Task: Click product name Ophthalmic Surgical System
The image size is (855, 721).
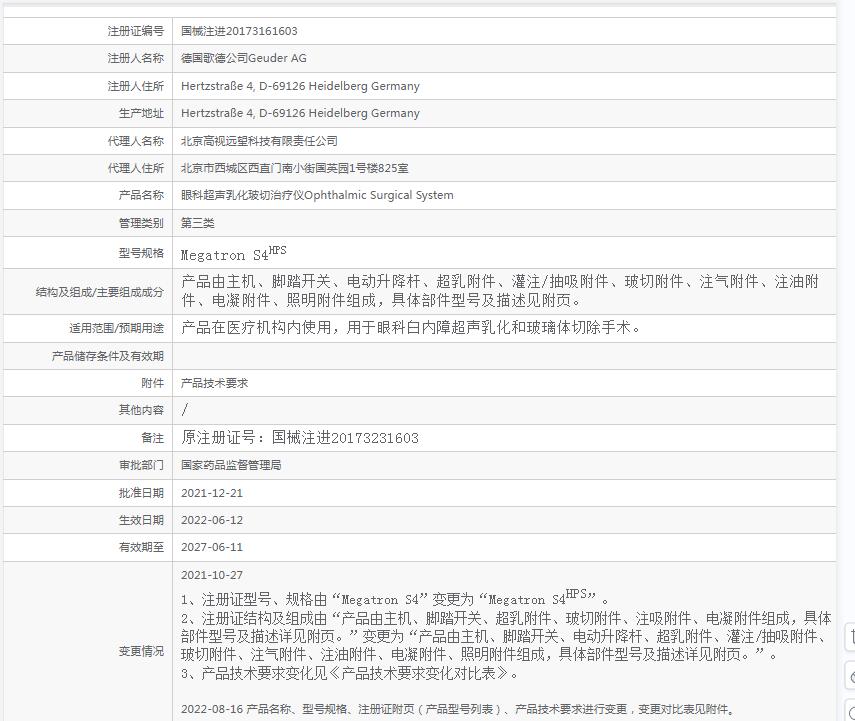Action: [317, 195]
